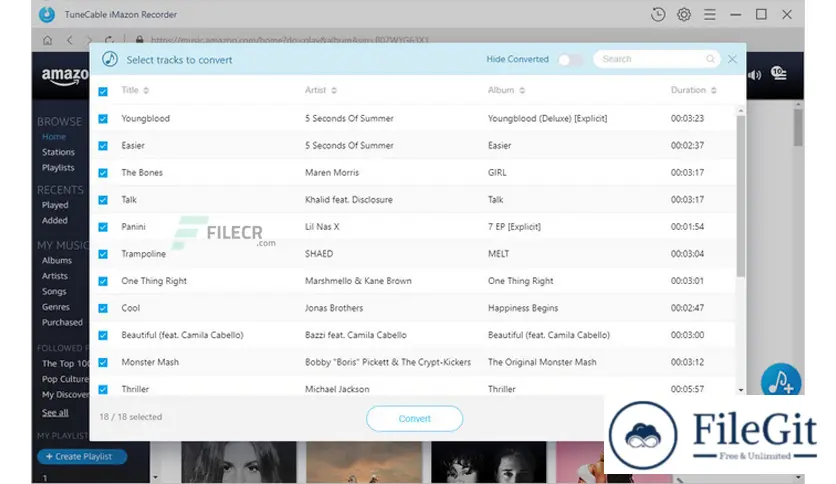Uncheck the Monster Mash checkbox
Image resolution: width=836 pixels, height=484 pixels.
pyautogui.click(x=103, y=363)
